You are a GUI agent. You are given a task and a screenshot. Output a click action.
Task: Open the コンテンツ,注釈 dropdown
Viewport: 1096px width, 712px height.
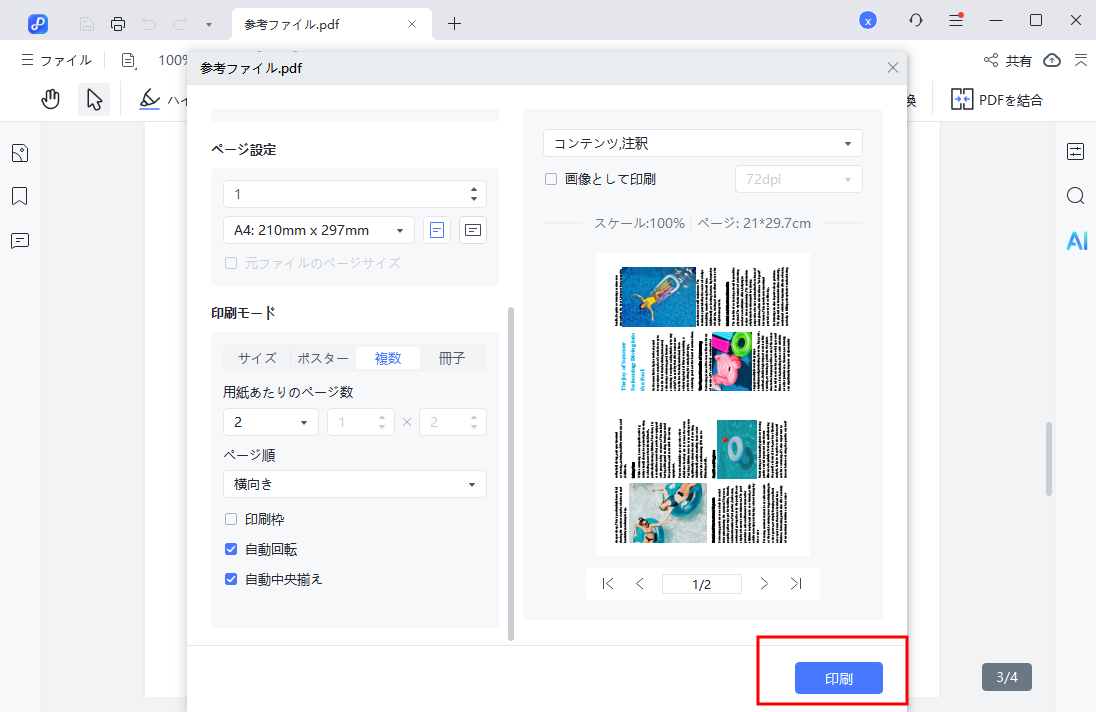click(702, 143)
